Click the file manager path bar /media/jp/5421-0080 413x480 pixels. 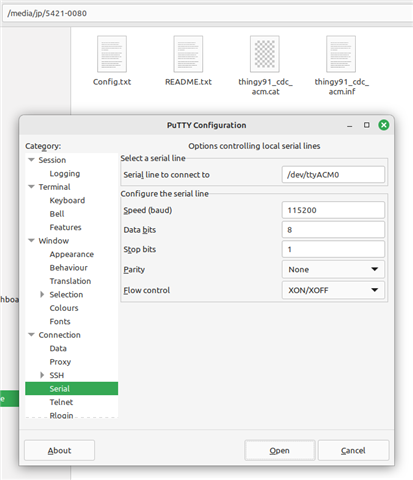tap(208, 13)
